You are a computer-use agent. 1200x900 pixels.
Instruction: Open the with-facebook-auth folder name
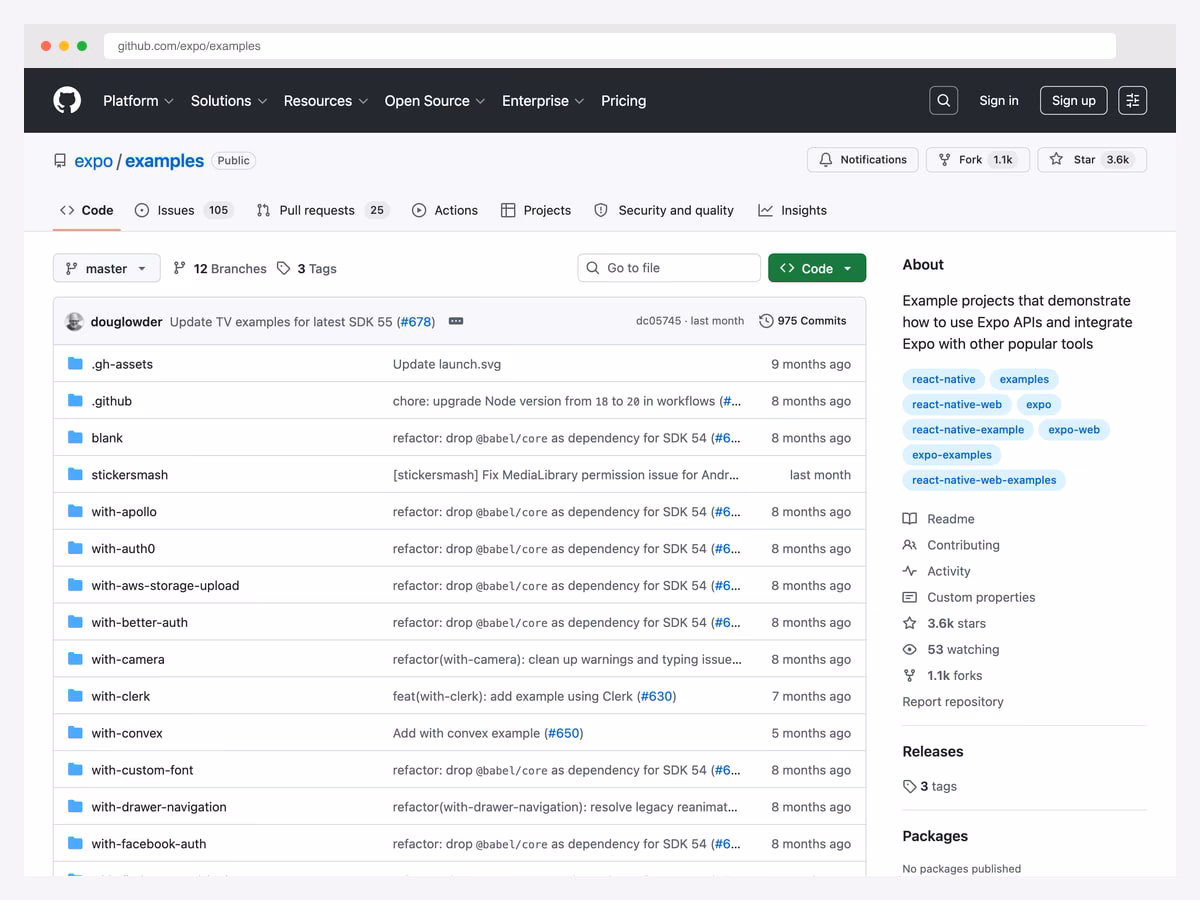click(149, 844)
